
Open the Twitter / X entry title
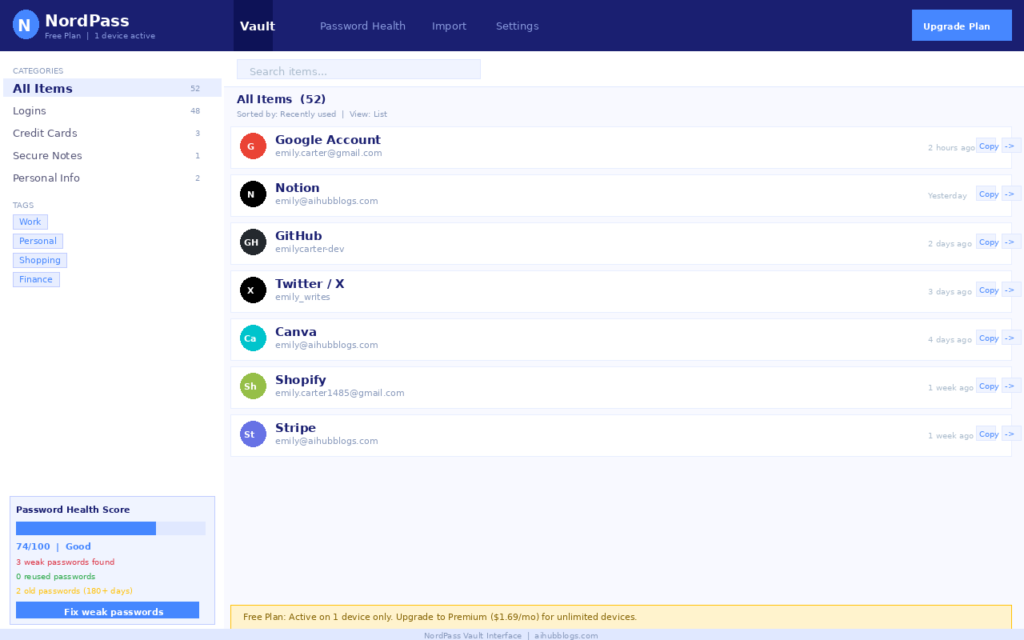[310, 283]
